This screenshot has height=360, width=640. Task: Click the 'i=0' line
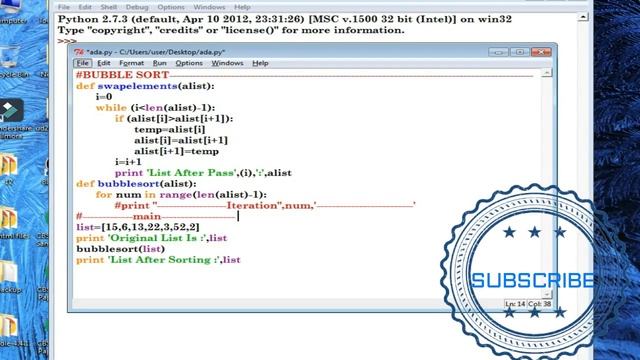(x=104, y=97)
